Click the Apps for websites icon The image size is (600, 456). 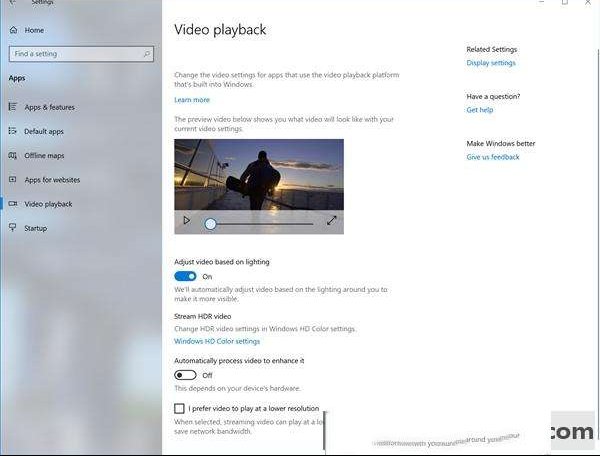click(13, 179)
